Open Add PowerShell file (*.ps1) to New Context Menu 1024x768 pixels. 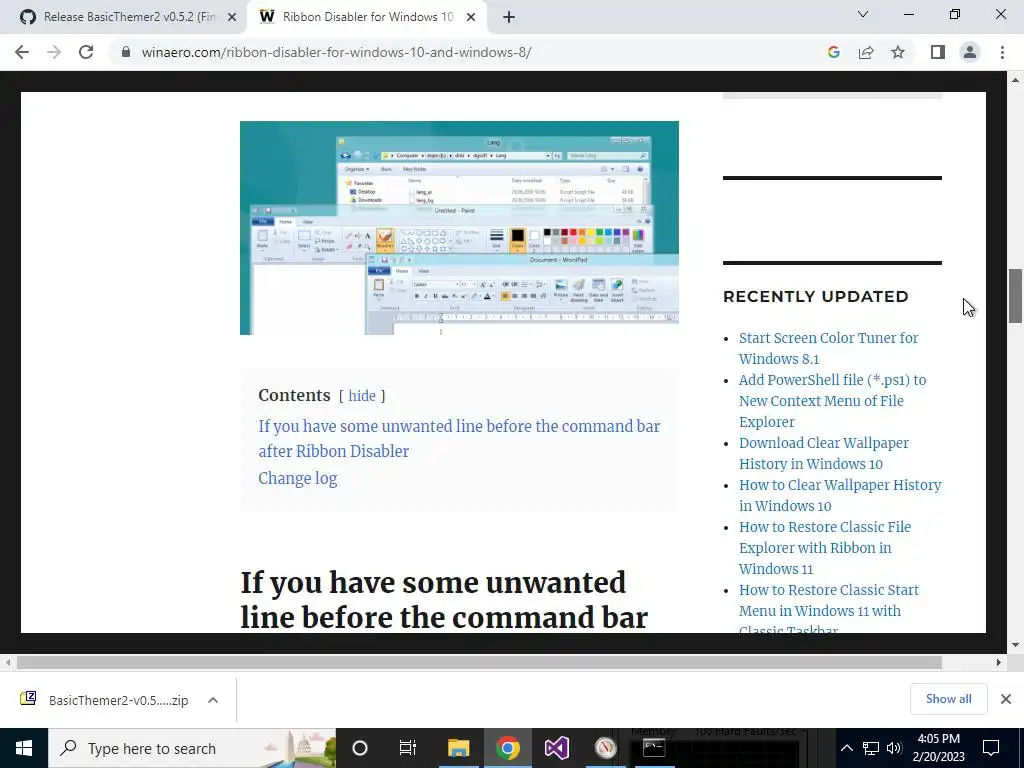[x=832, y=400]
